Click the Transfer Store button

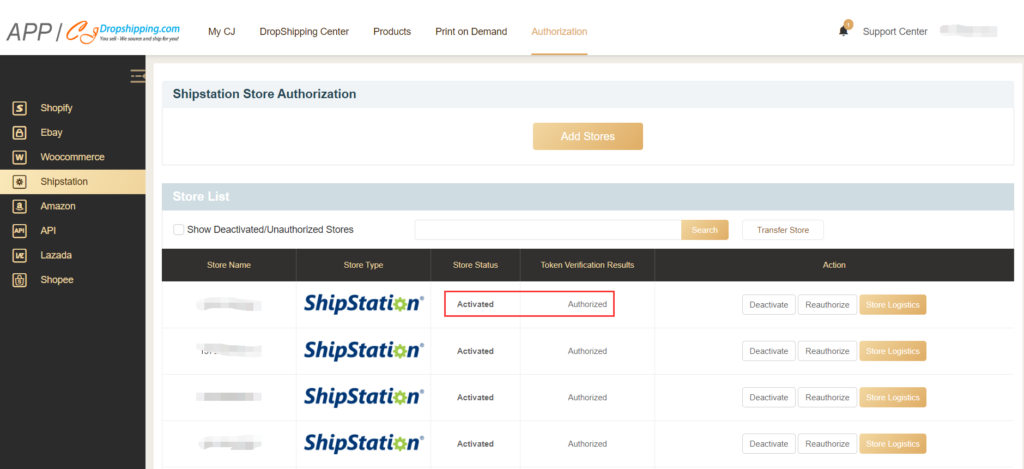click(x=783, y=230)
